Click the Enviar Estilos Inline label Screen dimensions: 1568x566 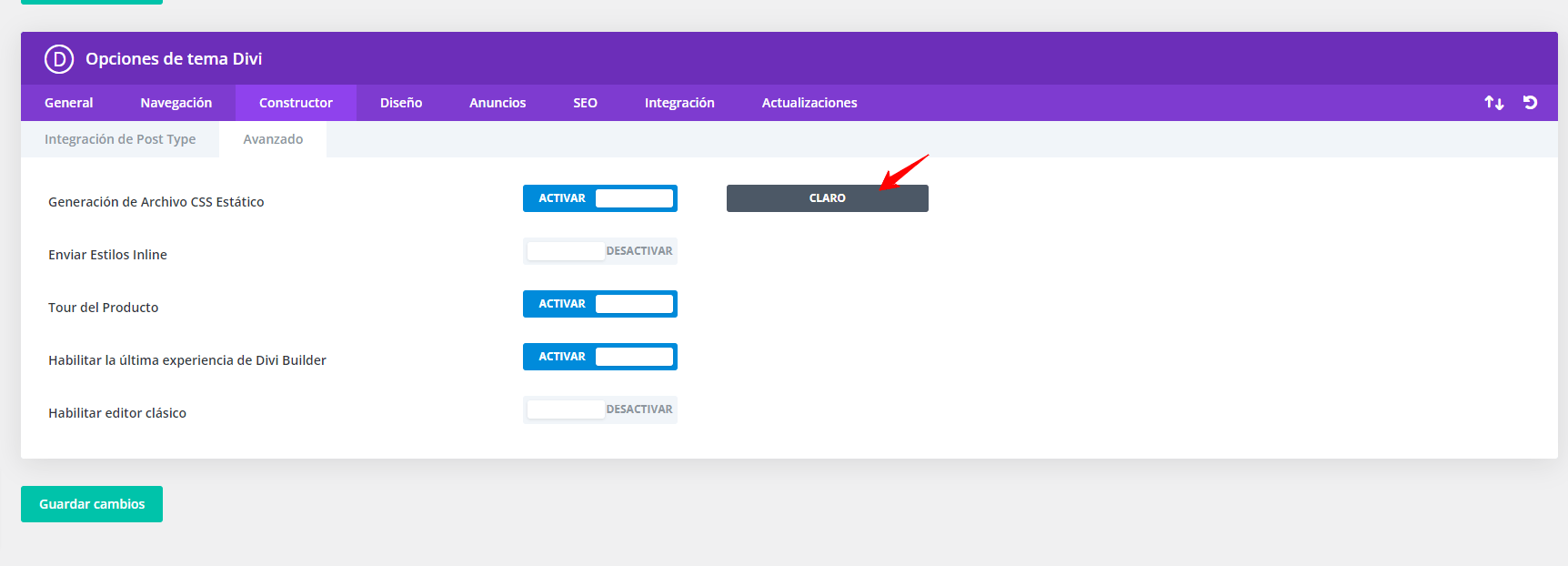107,255
